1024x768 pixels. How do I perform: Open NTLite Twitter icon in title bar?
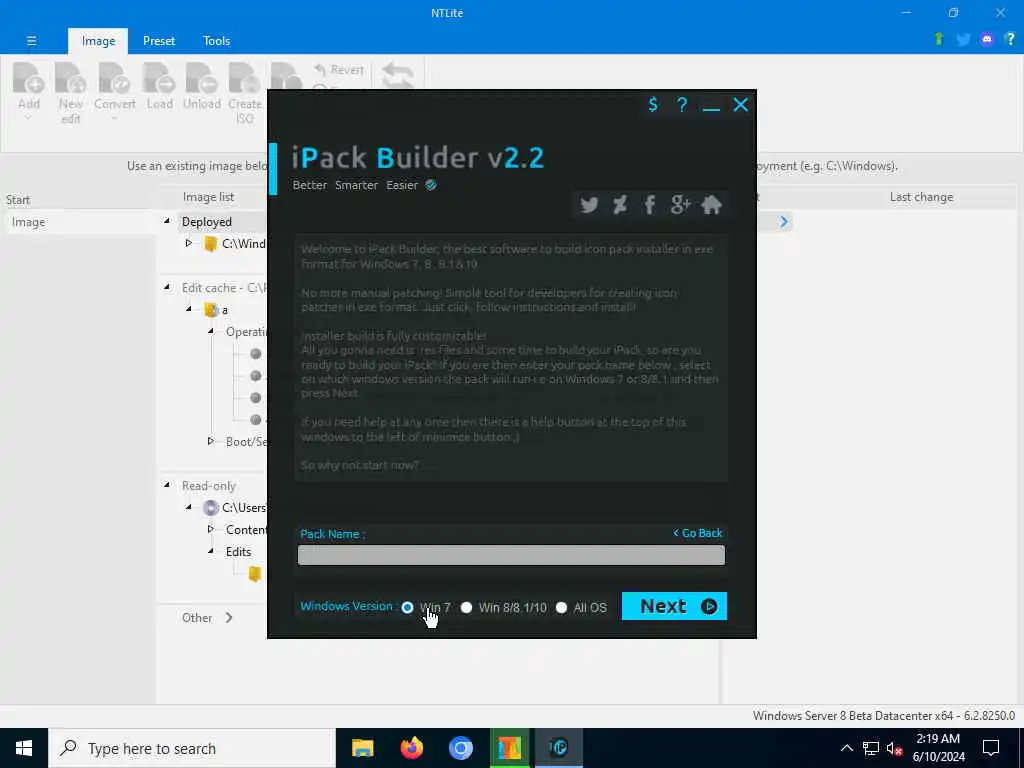point(963,39)
